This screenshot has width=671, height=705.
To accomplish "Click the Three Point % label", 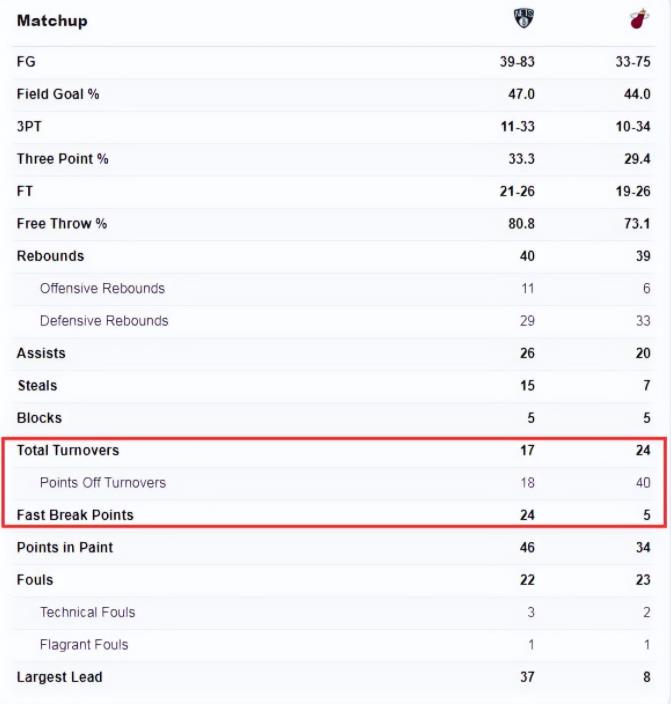I will (63, 159).
